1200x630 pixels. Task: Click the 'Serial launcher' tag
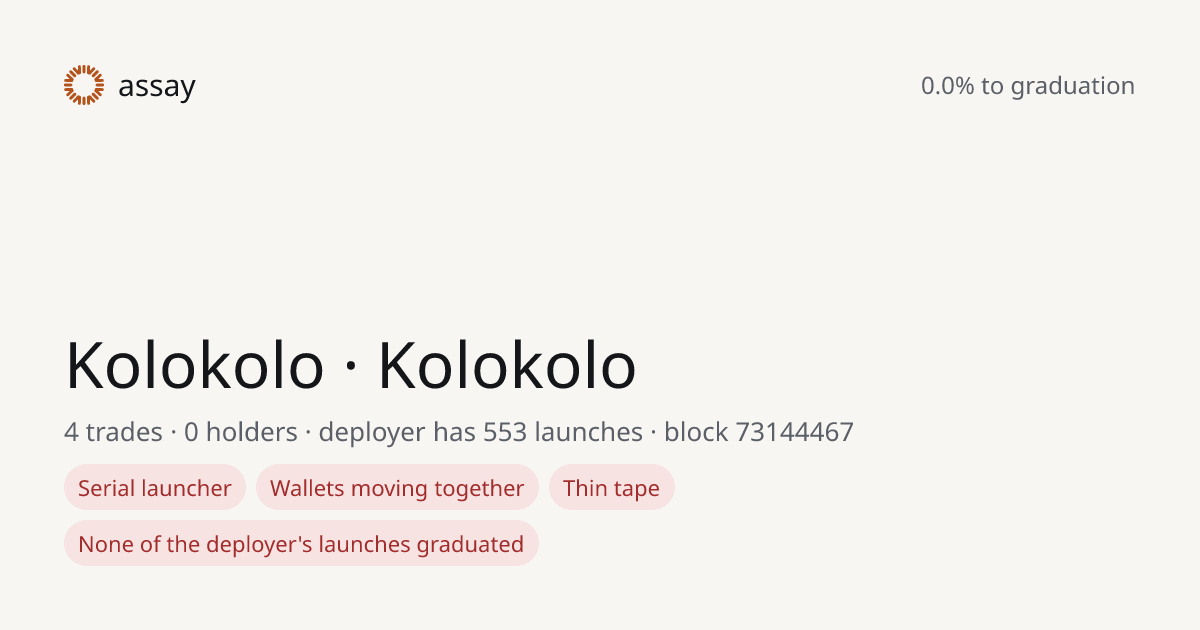155,488
